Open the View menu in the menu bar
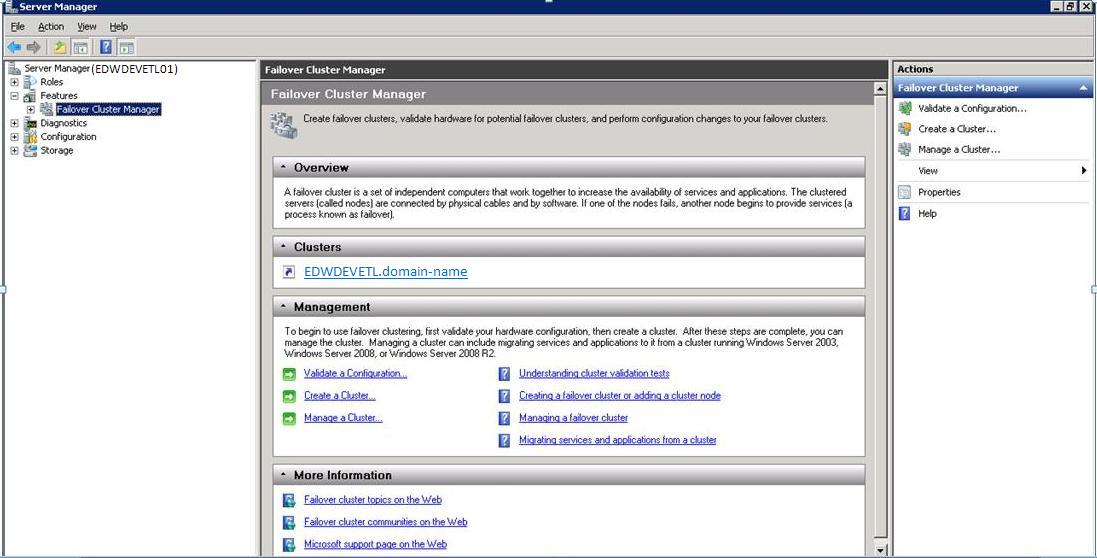 click(87, 27)
